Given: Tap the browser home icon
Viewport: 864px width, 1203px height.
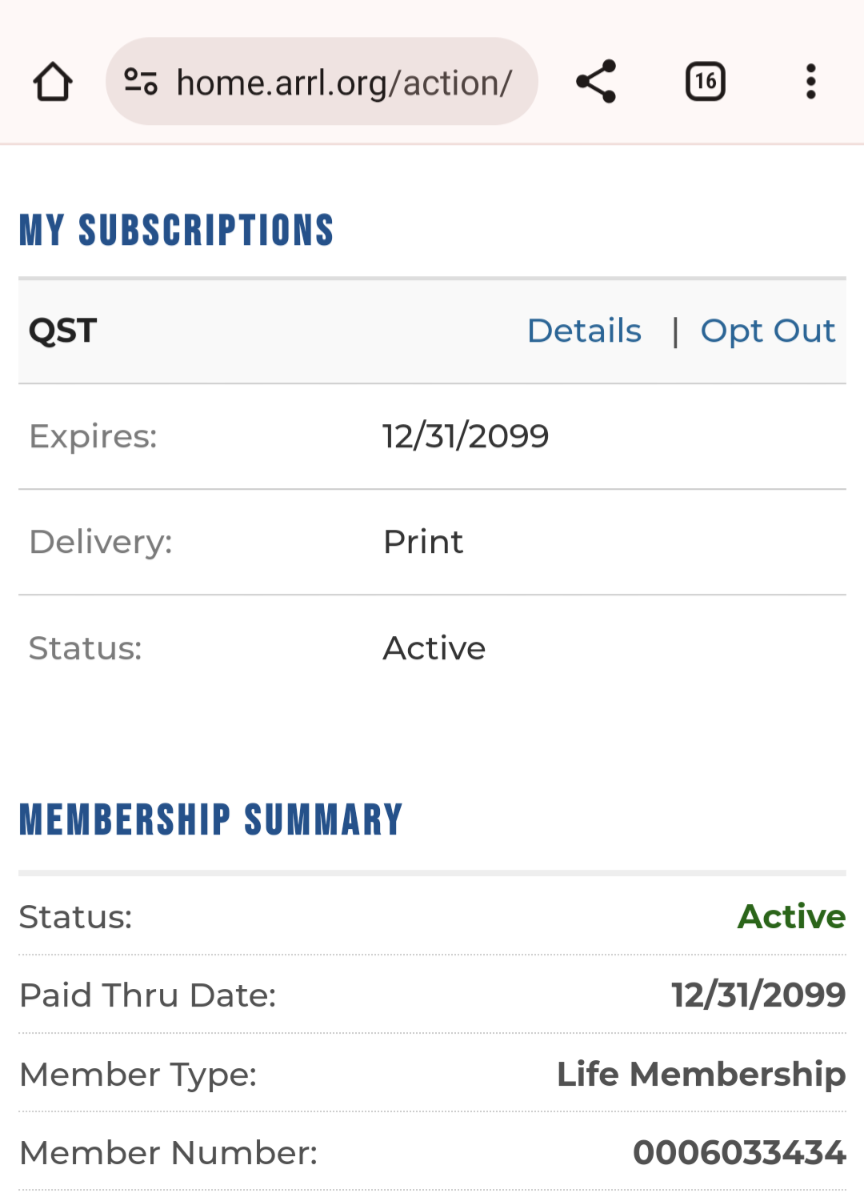Looking at the screenshot, I should (x=53, y=82).
